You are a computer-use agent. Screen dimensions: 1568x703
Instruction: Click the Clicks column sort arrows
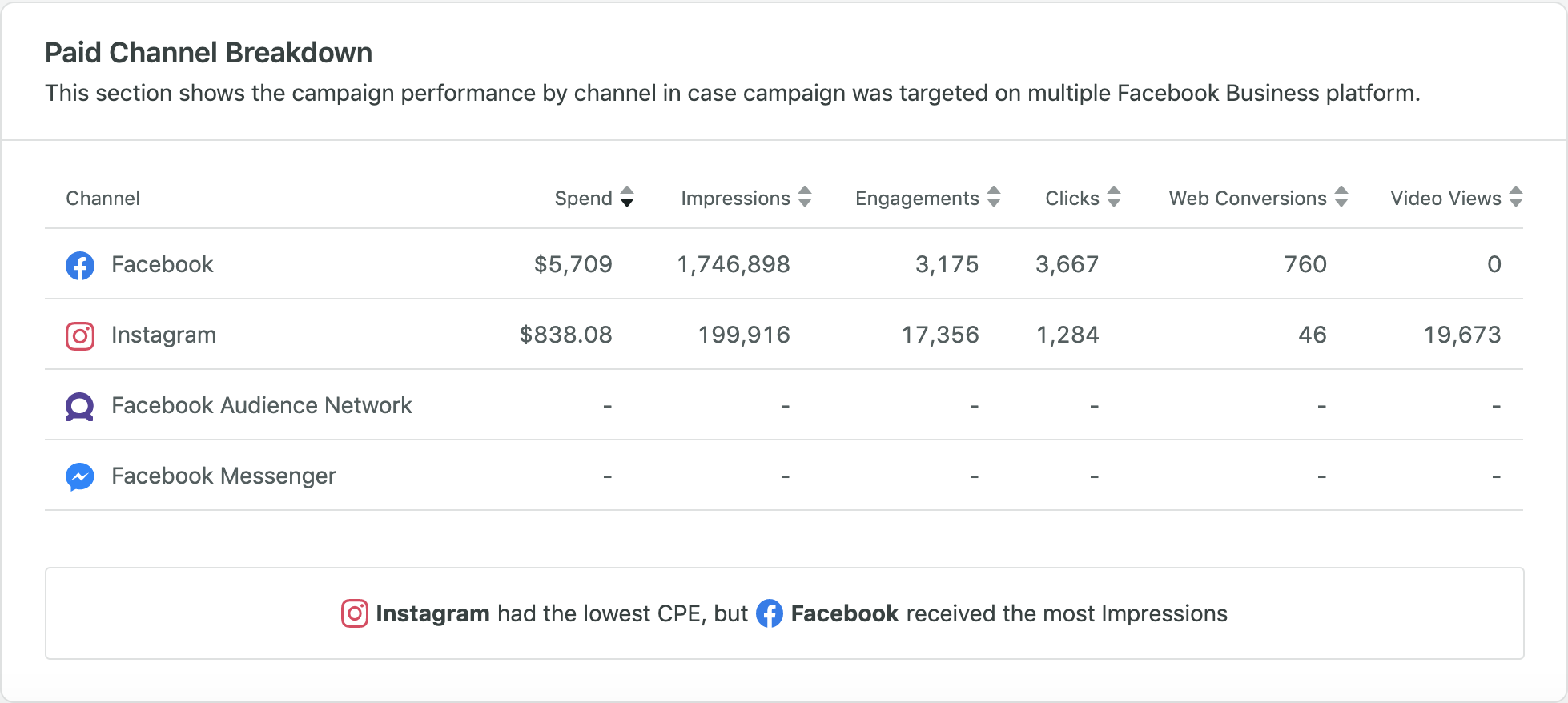click(1114, 197)
